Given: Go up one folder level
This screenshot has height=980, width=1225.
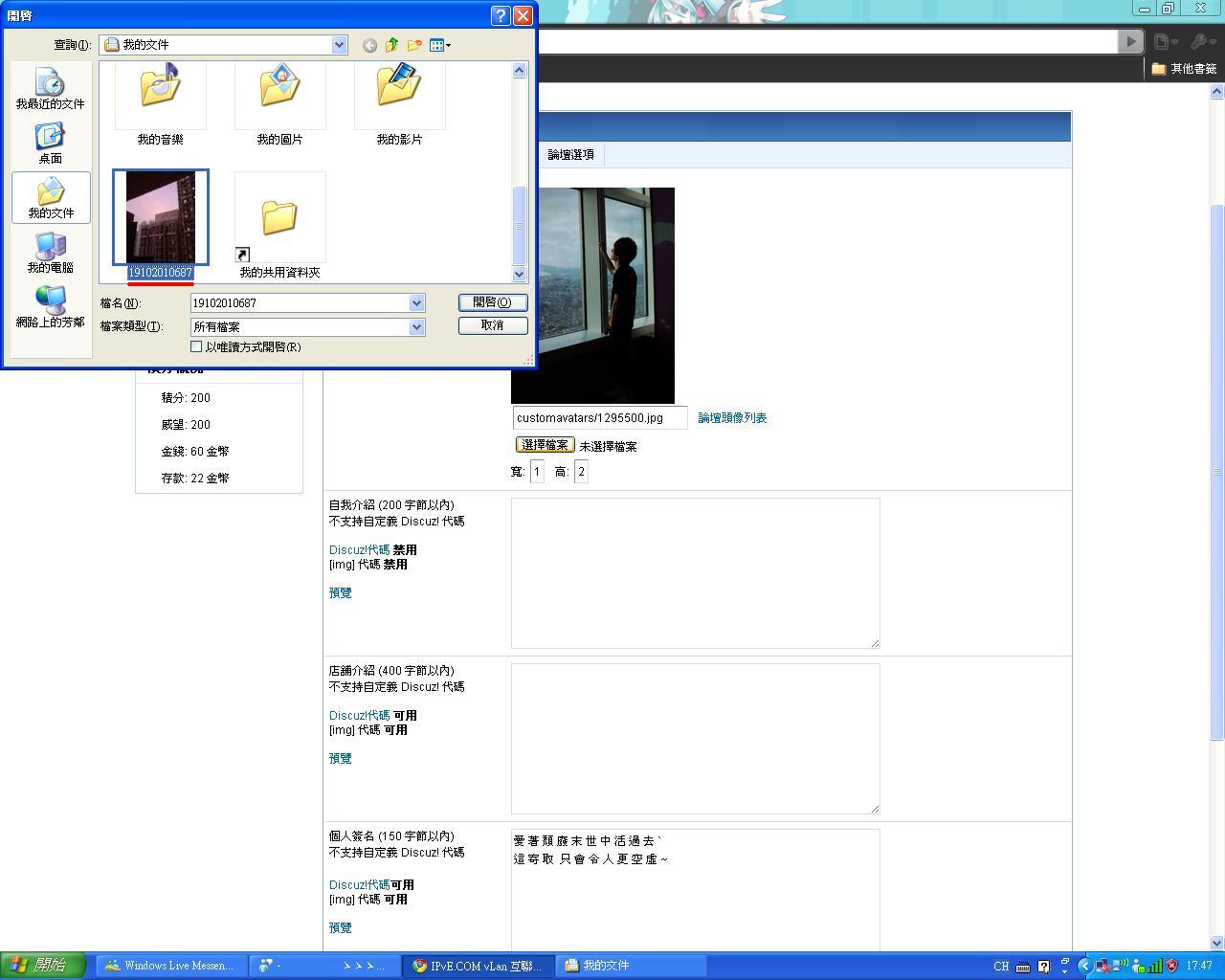Looking at the screenshot, I should [x=392, y=45].
